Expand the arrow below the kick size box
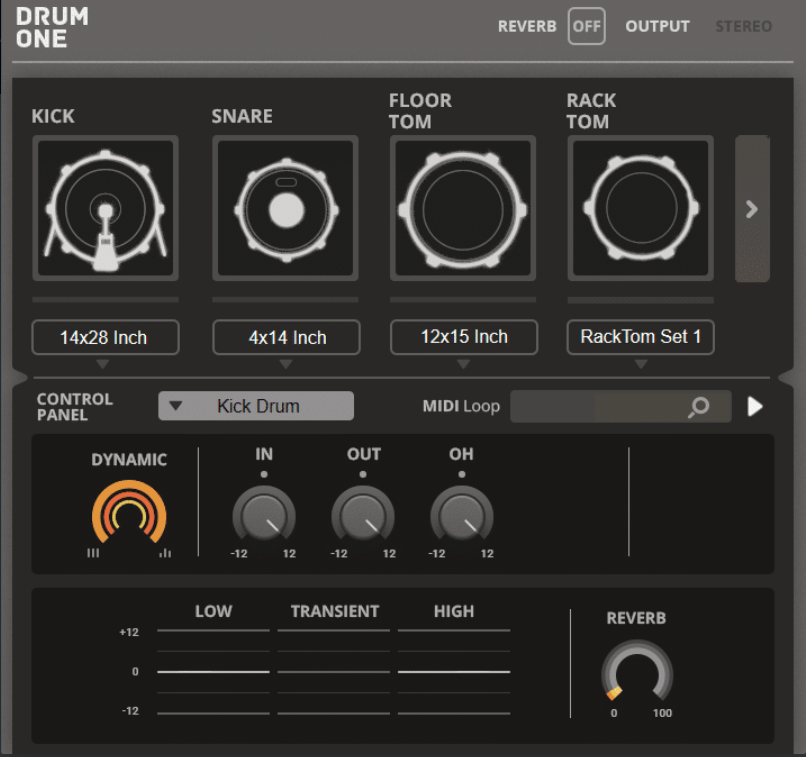Screen dimensions: 806x757 (x=103, y=364)
